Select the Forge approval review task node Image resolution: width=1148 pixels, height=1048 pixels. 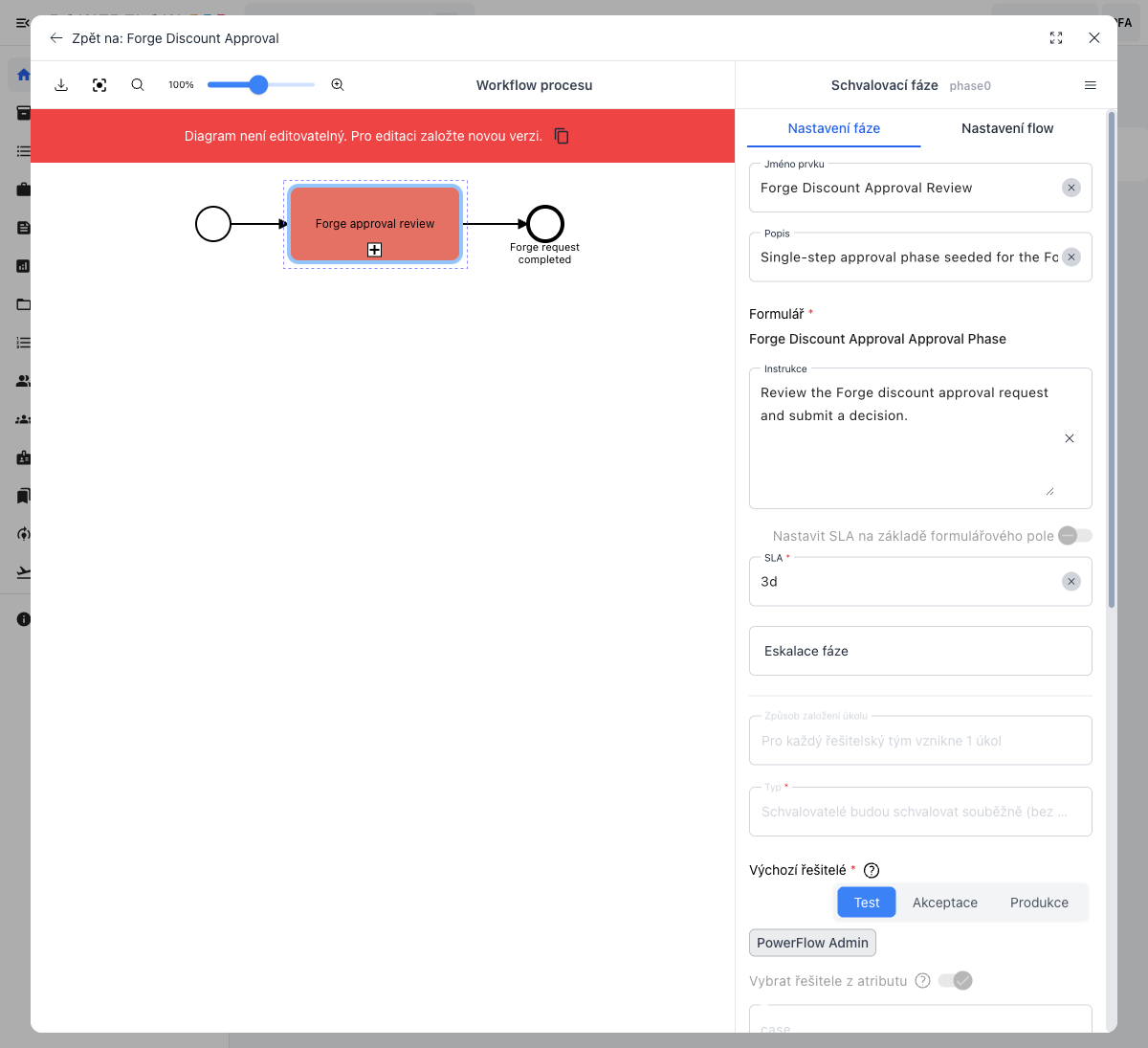click(375, 224)
